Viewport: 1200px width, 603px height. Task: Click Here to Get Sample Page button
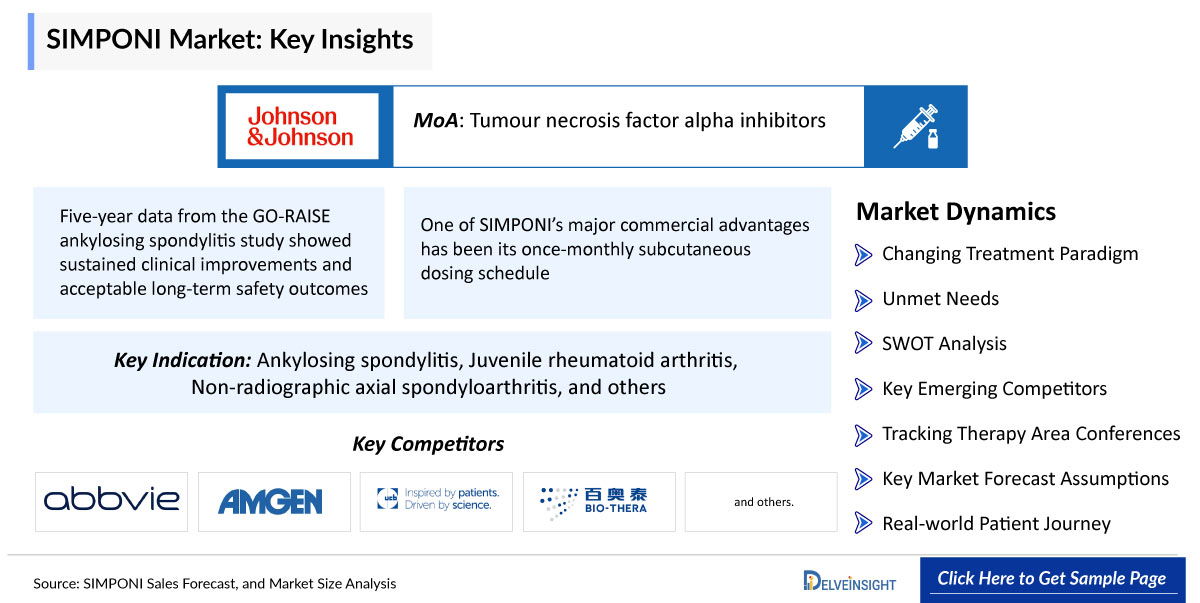coord(1052,579)
